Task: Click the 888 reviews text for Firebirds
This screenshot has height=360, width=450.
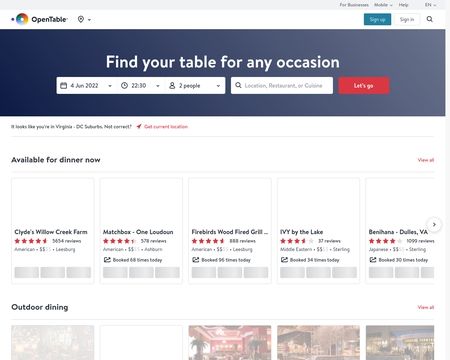Action: point(243,241)
